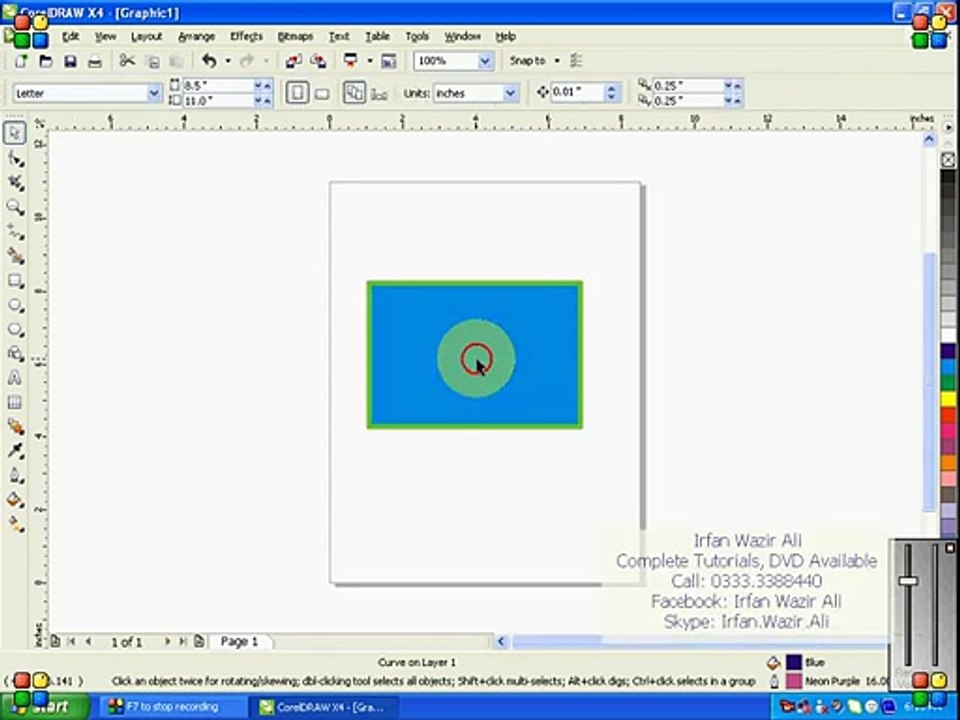The height and width of the screenshot is (720, 960).
Task: Toggle landscape page orientation
Action: [x=321, y=94]
